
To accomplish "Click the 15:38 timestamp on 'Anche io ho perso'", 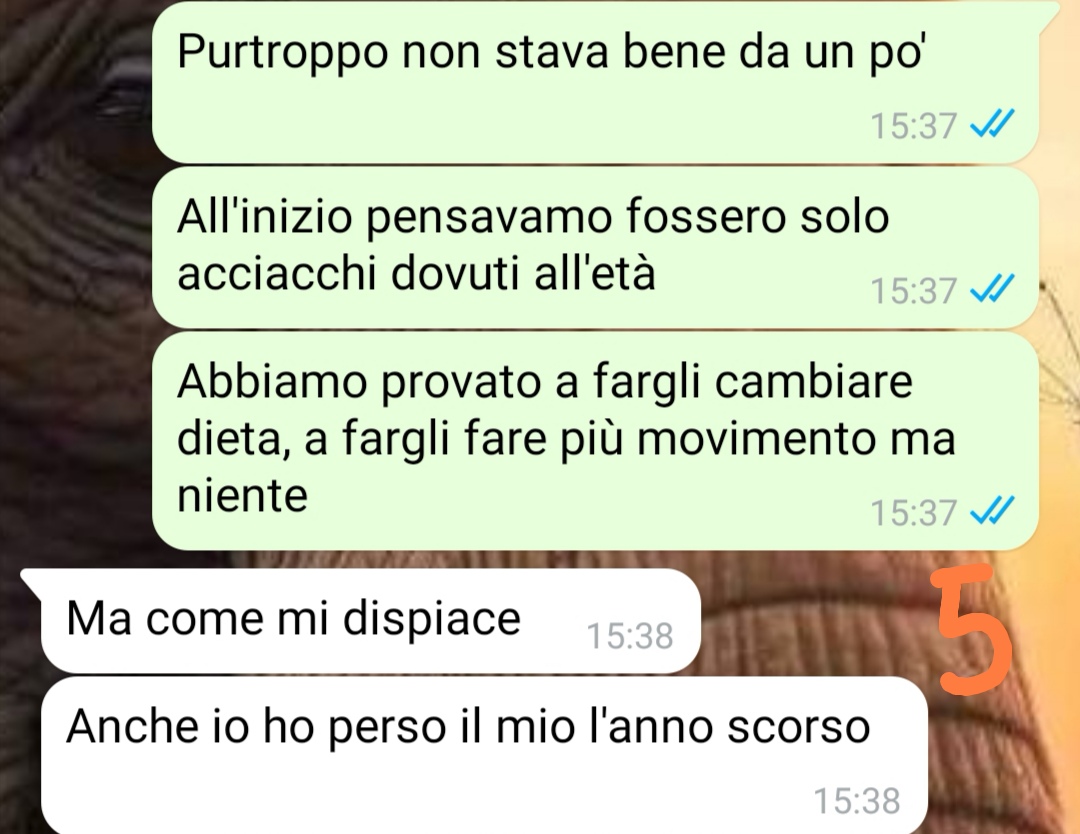I will click(857, 800).
